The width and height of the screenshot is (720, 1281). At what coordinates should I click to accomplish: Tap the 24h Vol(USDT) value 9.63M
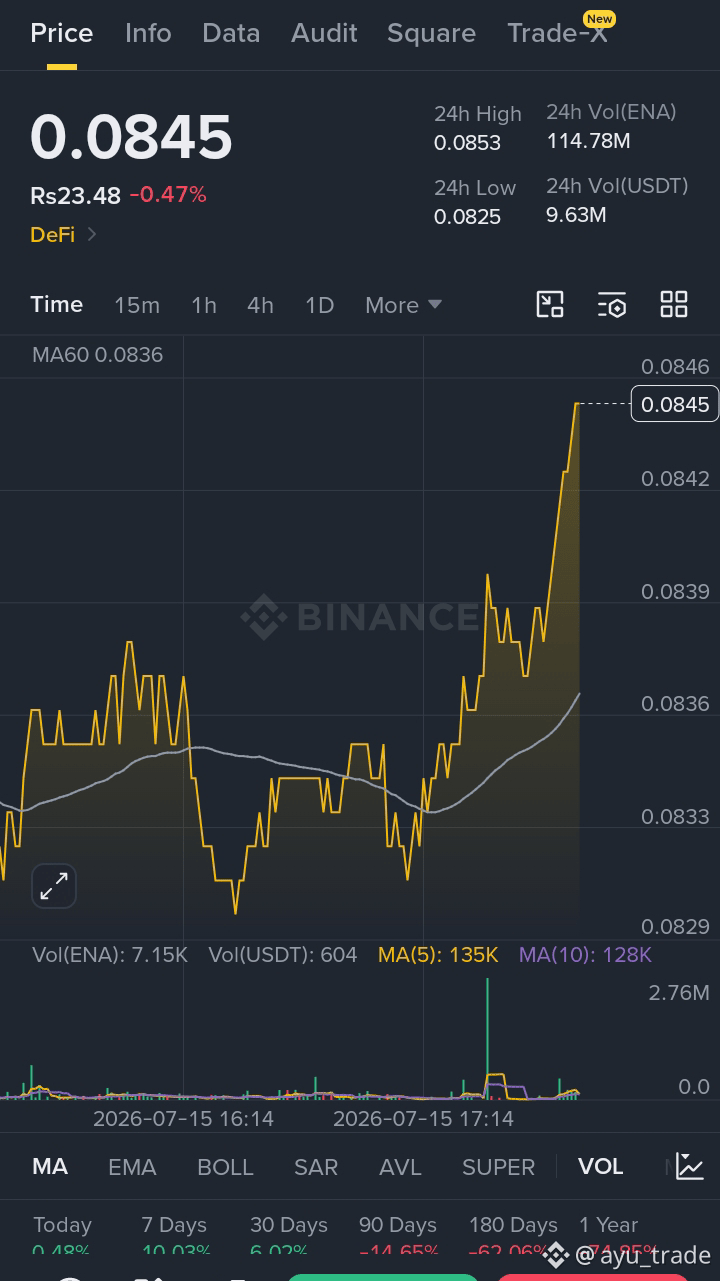click(x=576, y=214)
